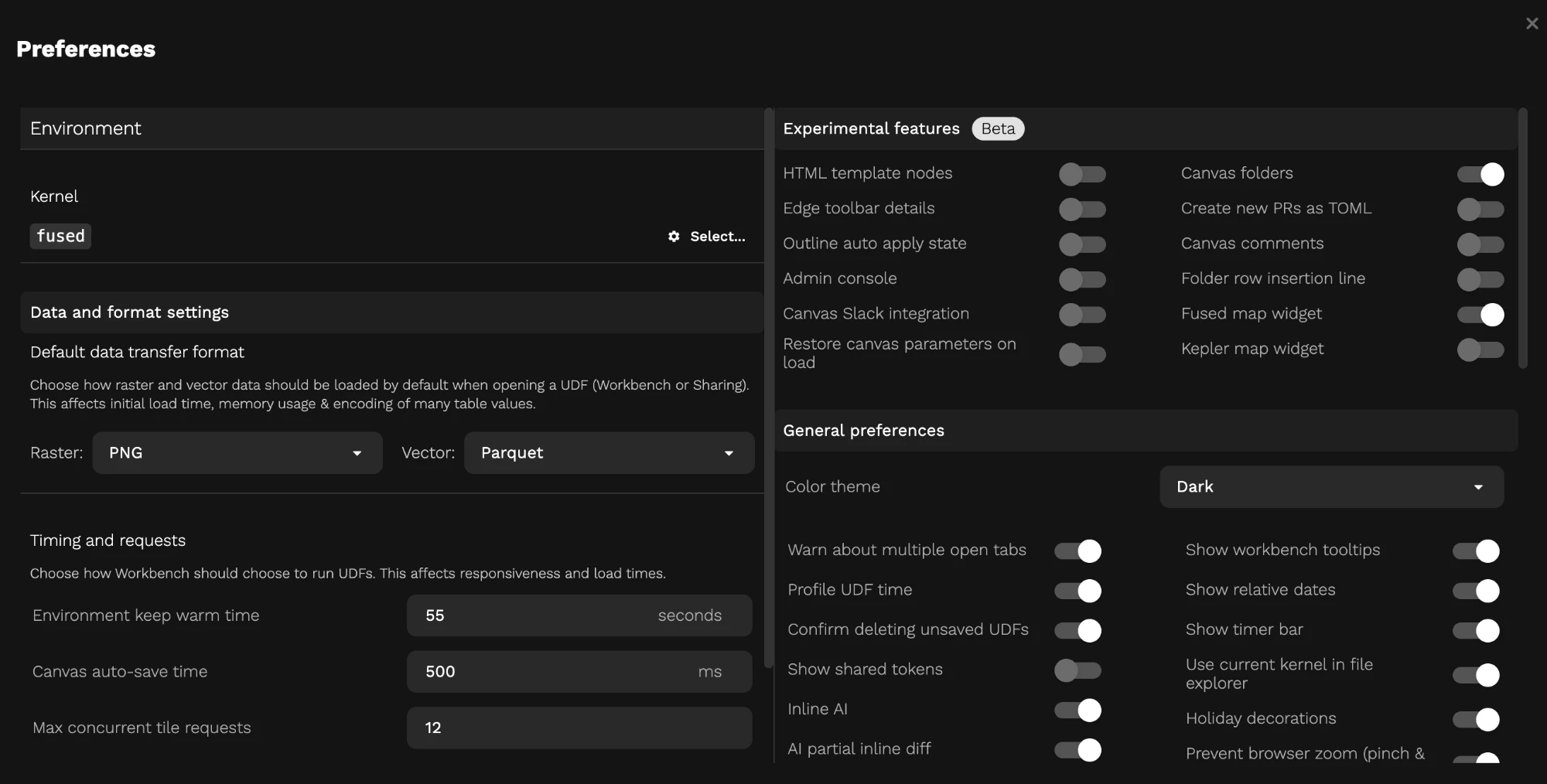Screen dimensions: 1547x784
Task: Enable Edge toolbar details
Action: (x=1082, y=209)
